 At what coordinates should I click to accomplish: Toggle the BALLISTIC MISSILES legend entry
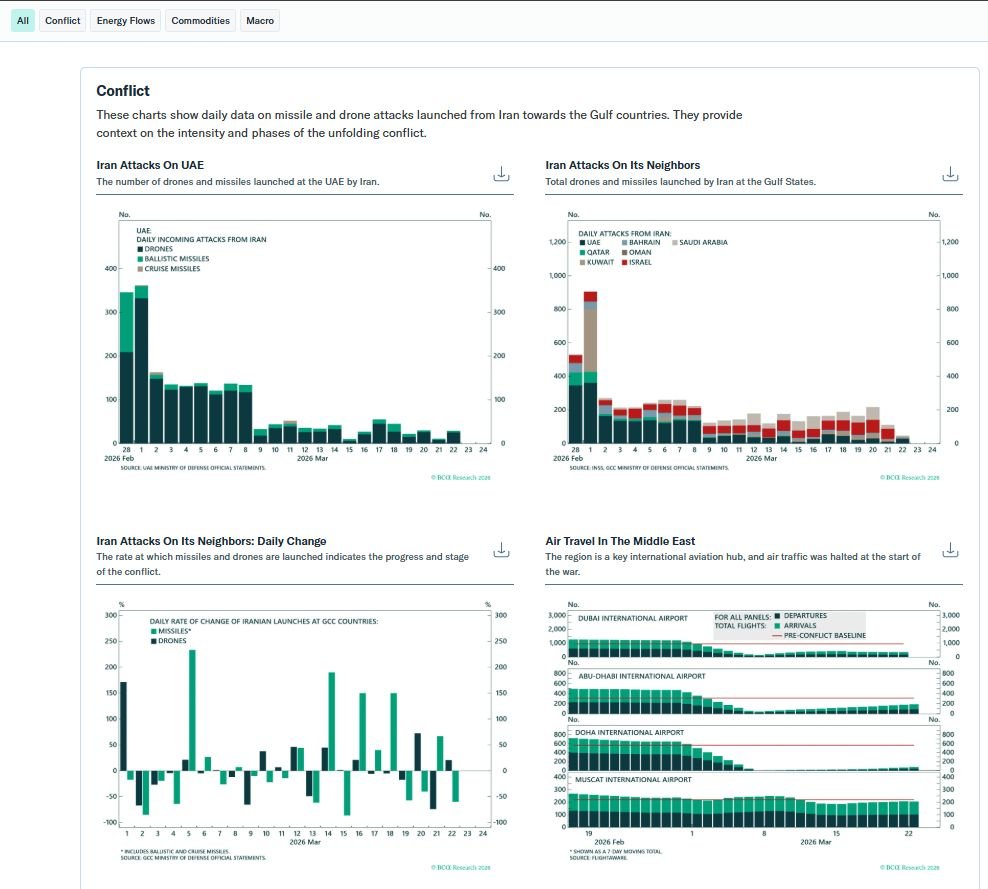pyautogui.click(x=172, y=259)
